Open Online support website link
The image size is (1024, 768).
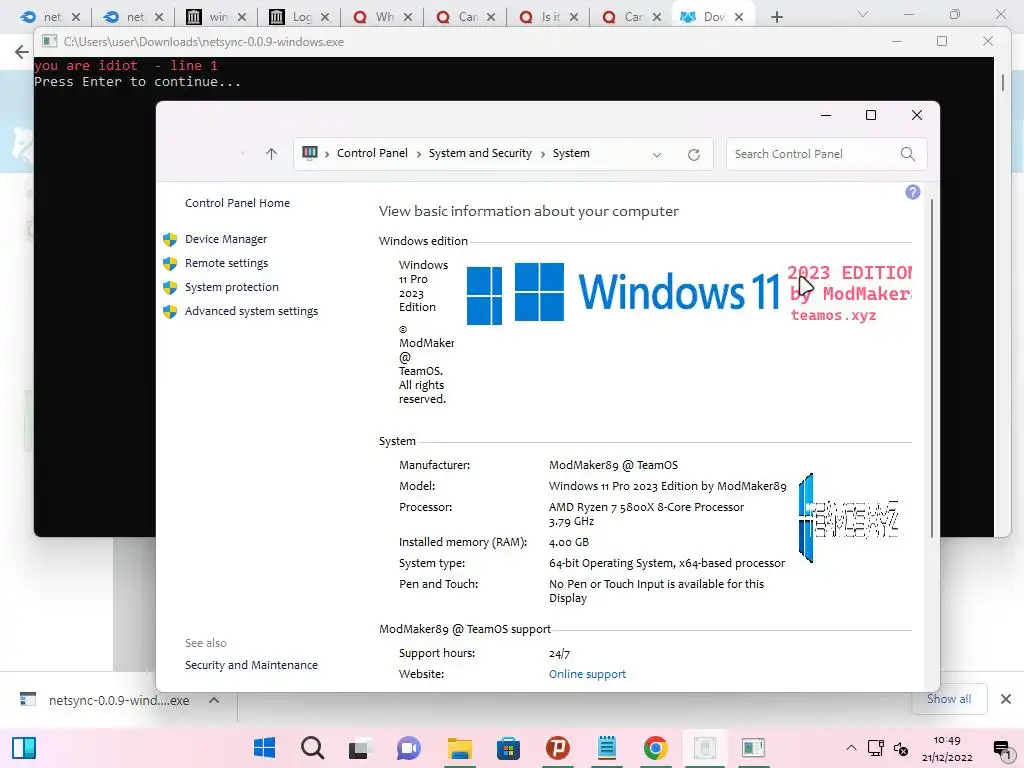[x=587, y=674]
